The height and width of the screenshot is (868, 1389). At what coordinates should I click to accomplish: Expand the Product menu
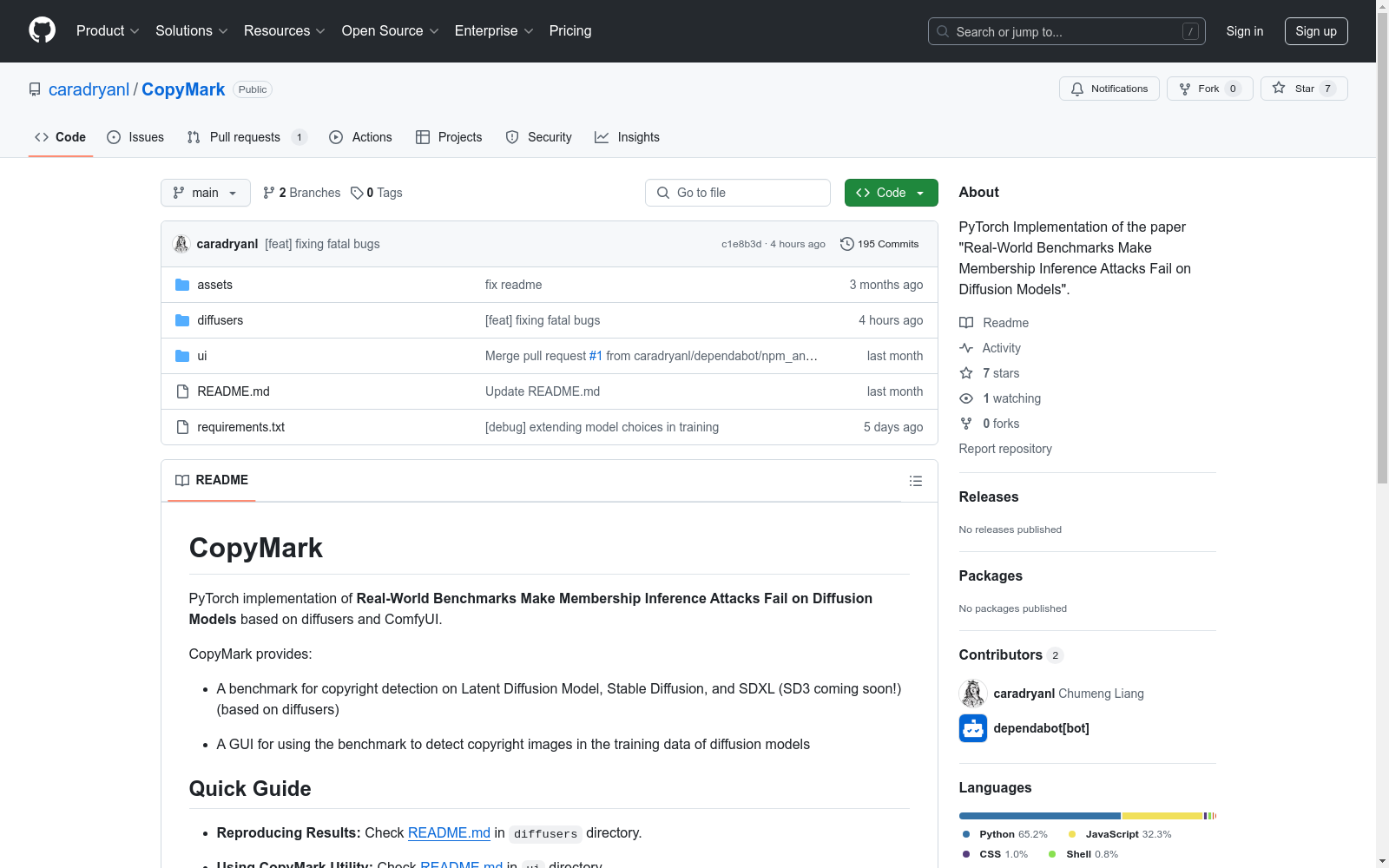(108, 30)
